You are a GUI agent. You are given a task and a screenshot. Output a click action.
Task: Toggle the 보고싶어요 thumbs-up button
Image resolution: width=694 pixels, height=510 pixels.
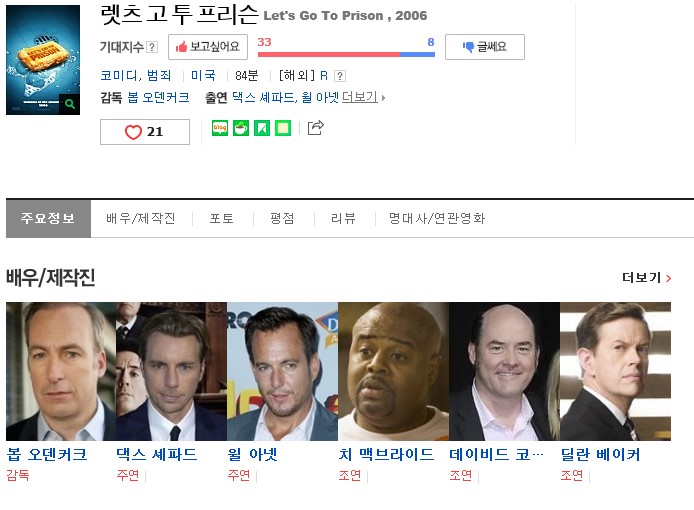(x=208, y=47)
